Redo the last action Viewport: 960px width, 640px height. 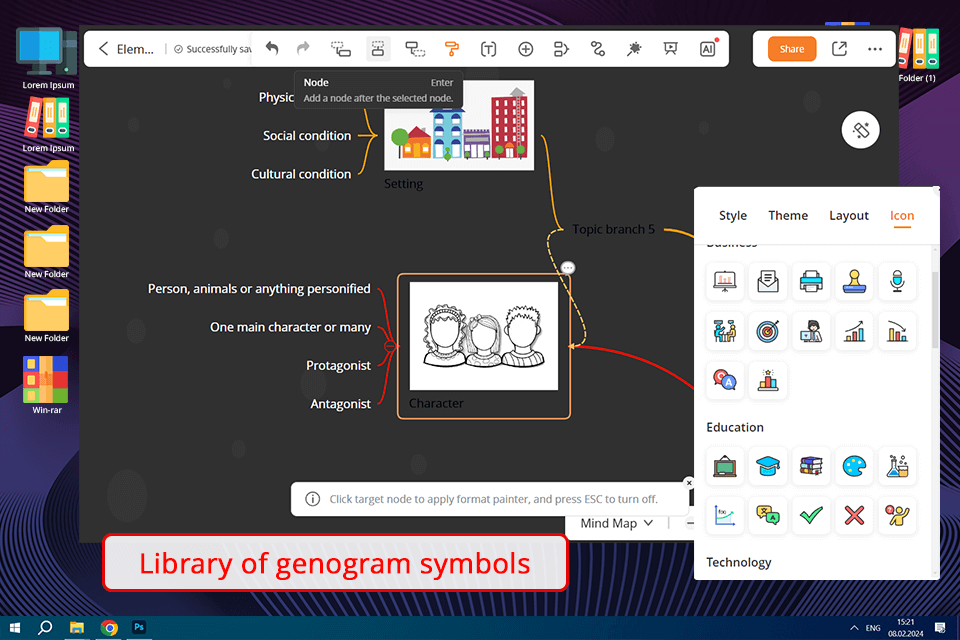[303, 48]
